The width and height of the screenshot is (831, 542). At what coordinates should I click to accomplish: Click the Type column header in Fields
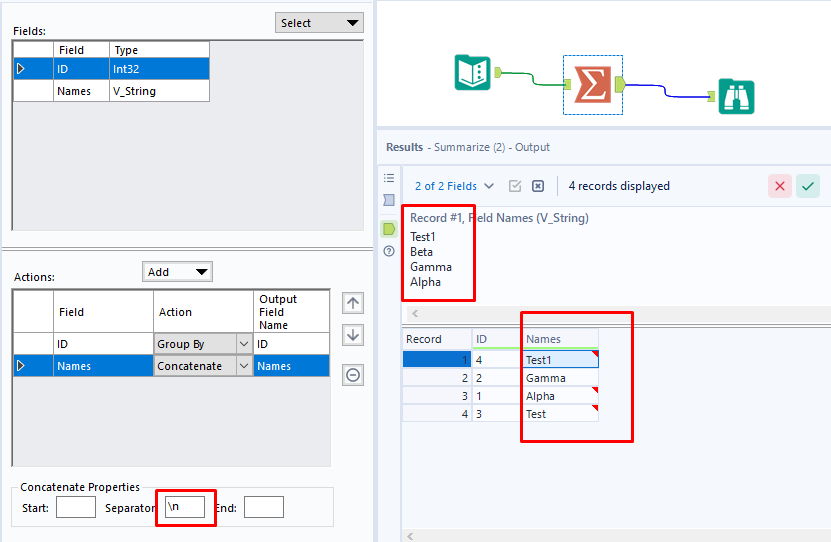160,50
